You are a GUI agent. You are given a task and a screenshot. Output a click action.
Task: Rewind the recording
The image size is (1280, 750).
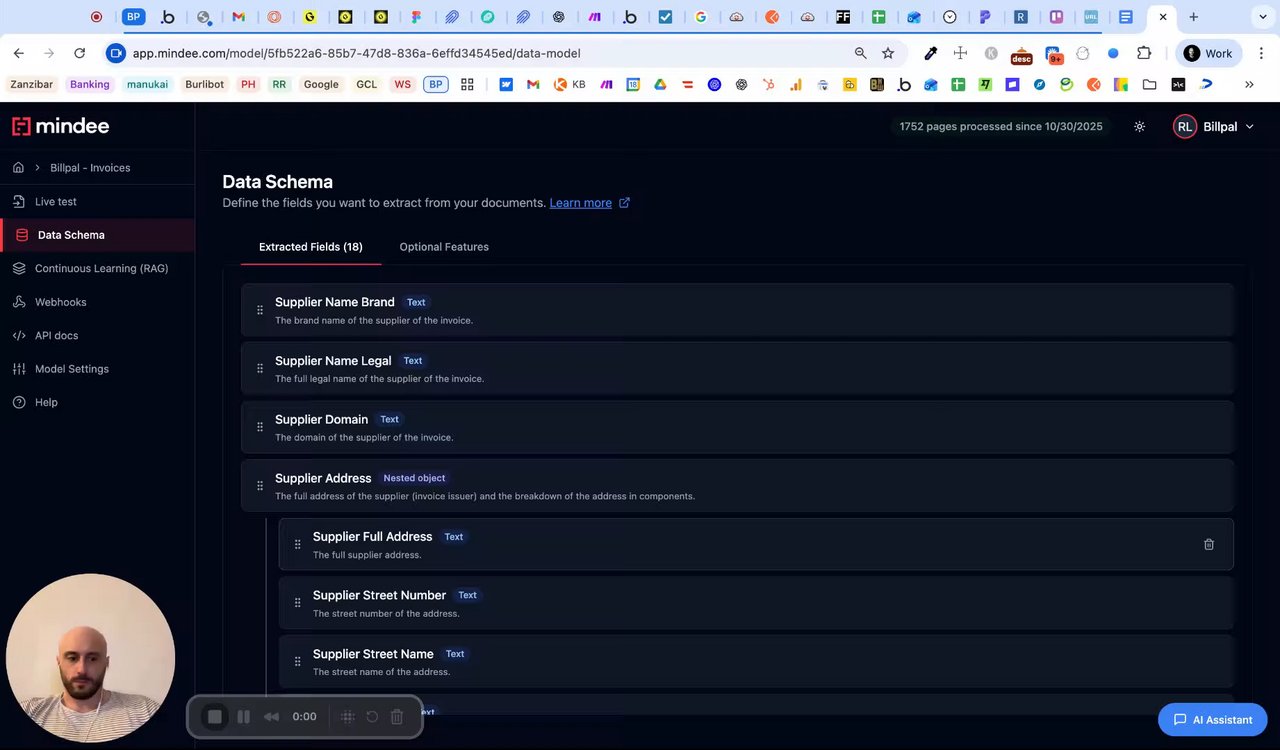click(271, 717)
